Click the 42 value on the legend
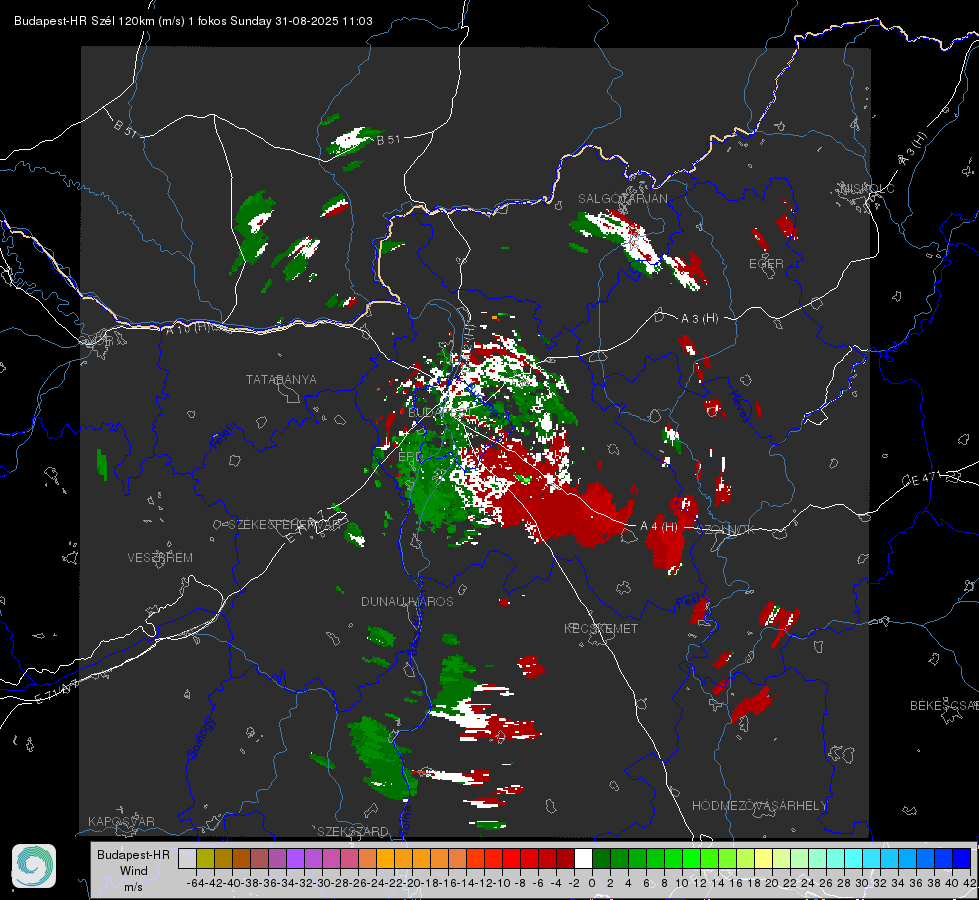The height and width of the screenshot is (900, 979). 969,883
